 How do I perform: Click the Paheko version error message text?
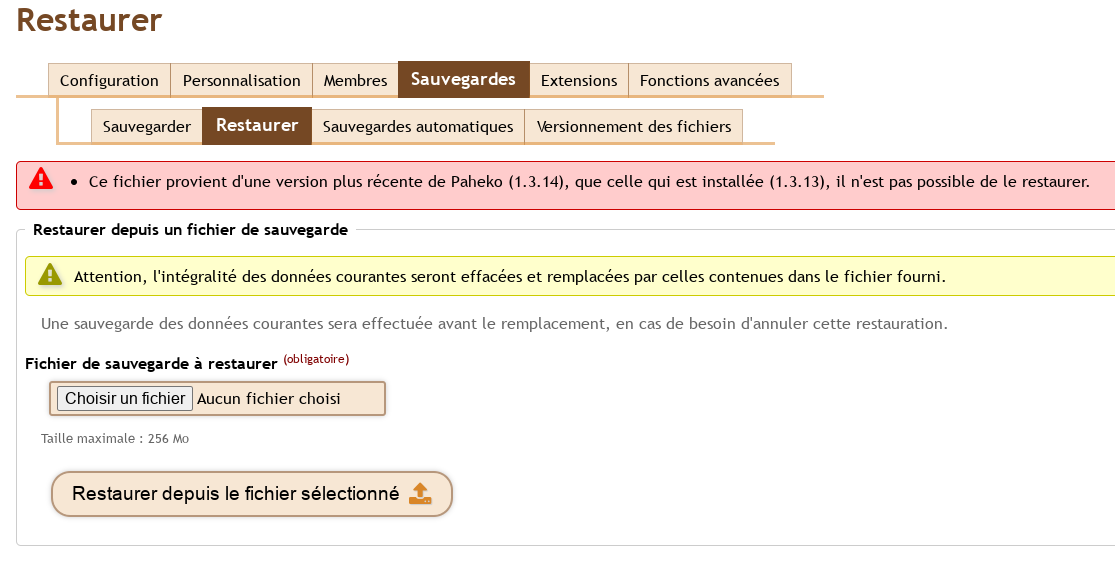click(589, 182)
